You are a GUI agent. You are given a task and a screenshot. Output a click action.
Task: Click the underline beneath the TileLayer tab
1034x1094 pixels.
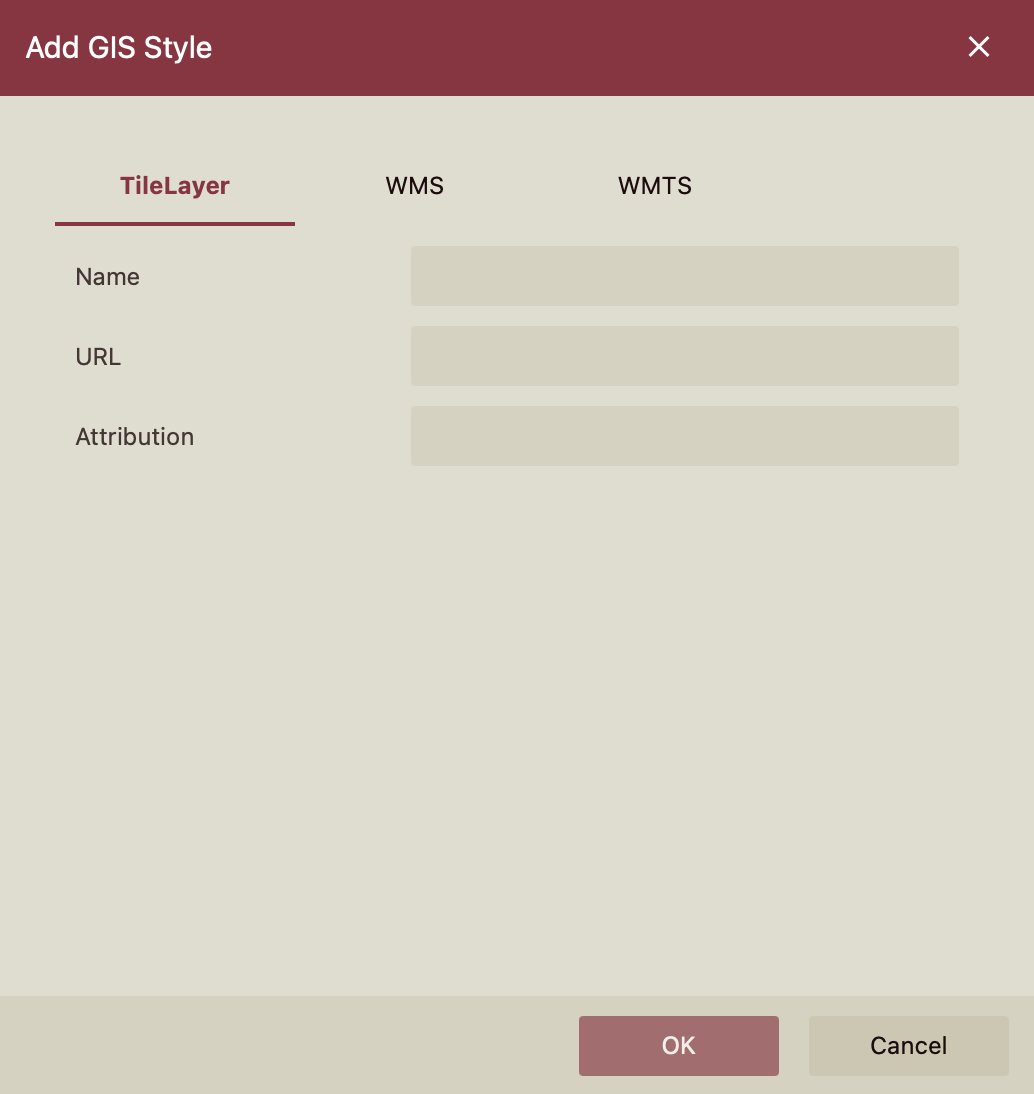coord(175,224)
